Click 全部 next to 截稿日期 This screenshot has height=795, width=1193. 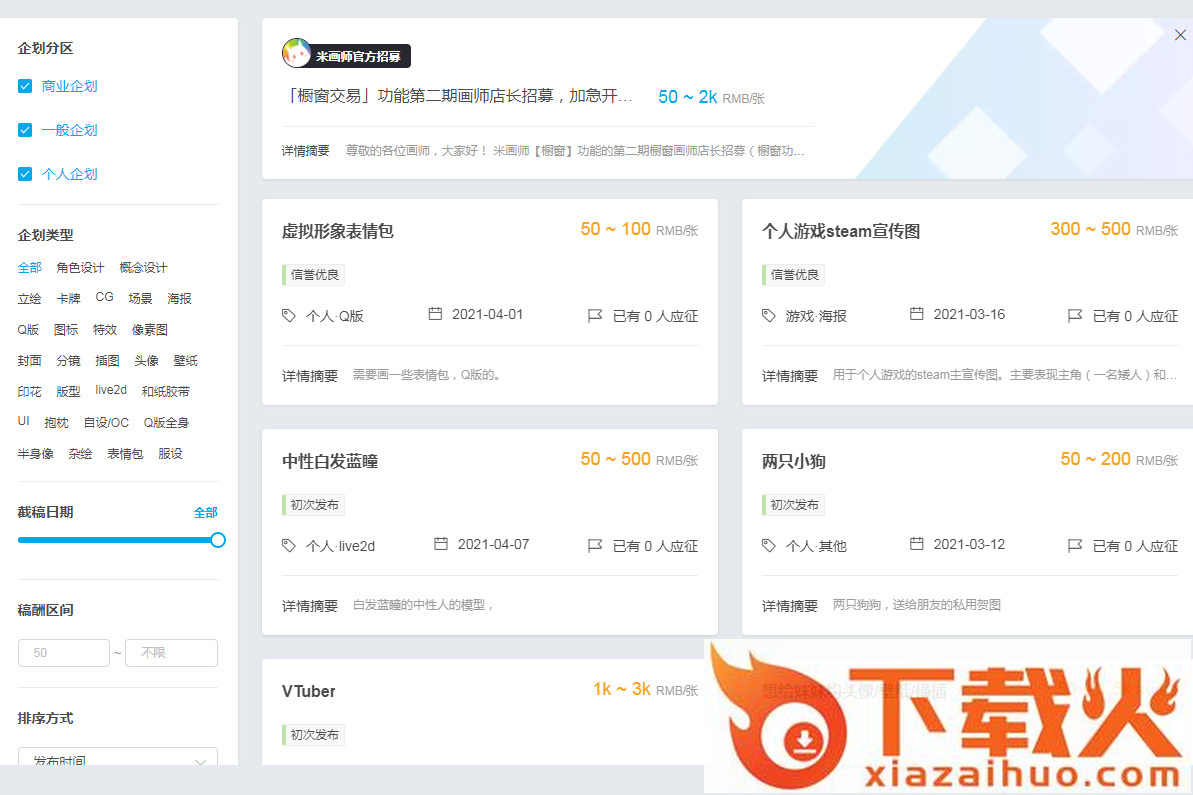tap(205, 513)
